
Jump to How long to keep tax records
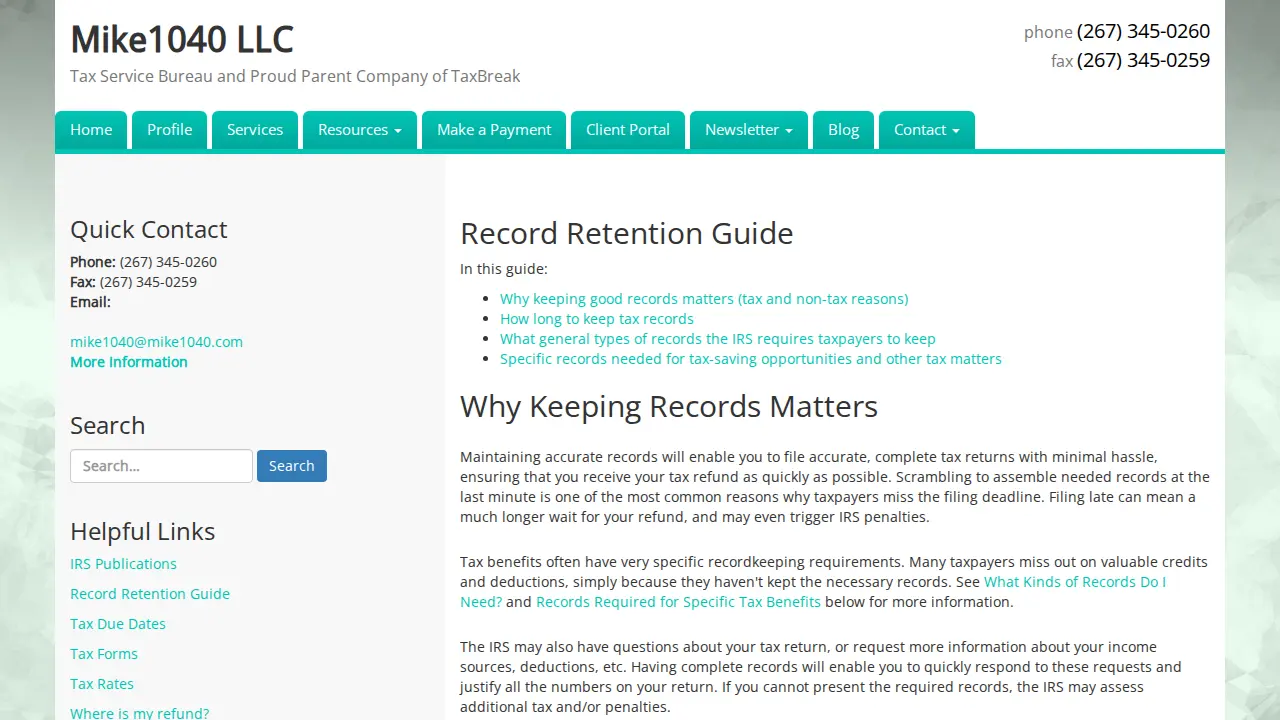[597, 319]
